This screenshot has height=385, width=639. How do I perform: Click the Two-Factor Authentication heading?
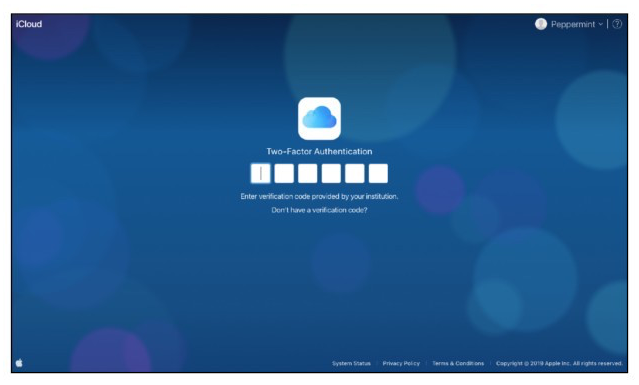[x=319, y=152]
